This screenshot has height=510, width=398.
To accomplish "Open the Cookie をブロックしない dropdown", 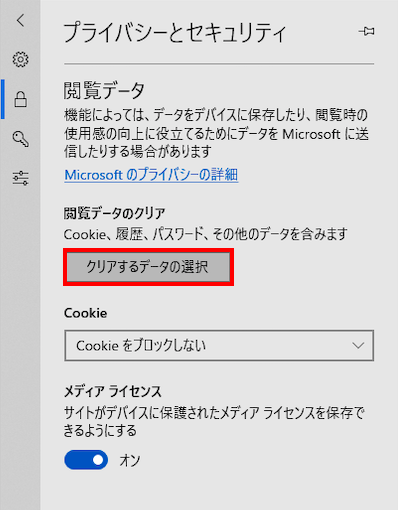I will click(x=219, y=346).
